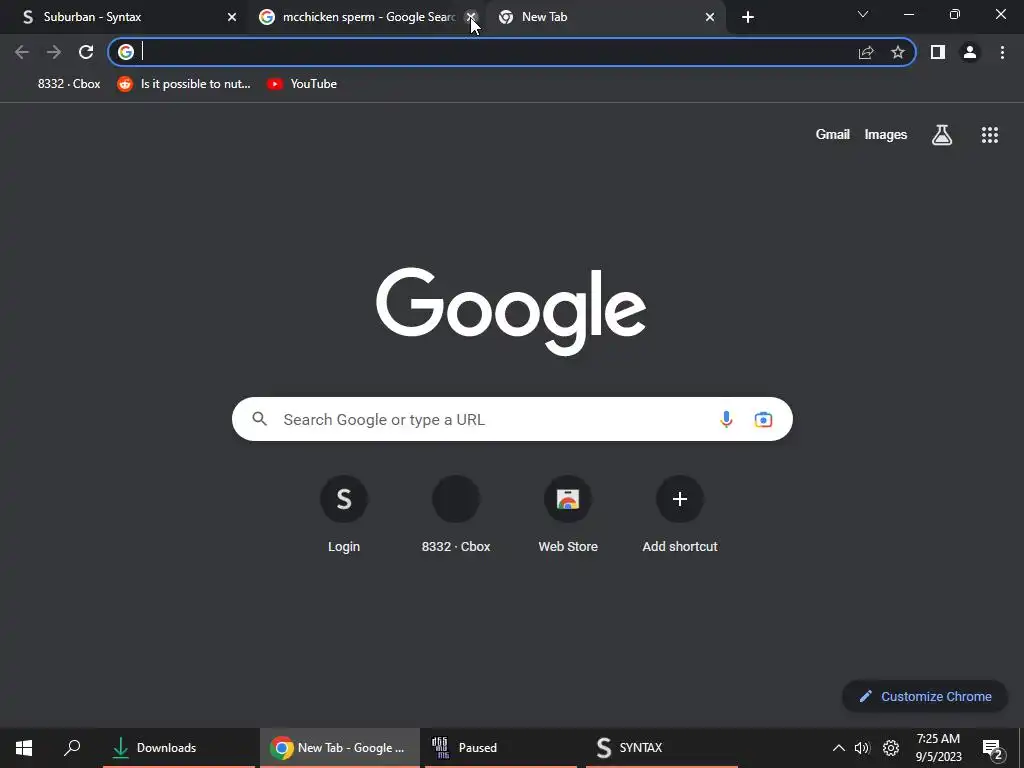Screen dimensions: 1024x768
Task: Open the Reddit 'Is it possible to nut...' bookmark
Action: [x=184, y=84]
